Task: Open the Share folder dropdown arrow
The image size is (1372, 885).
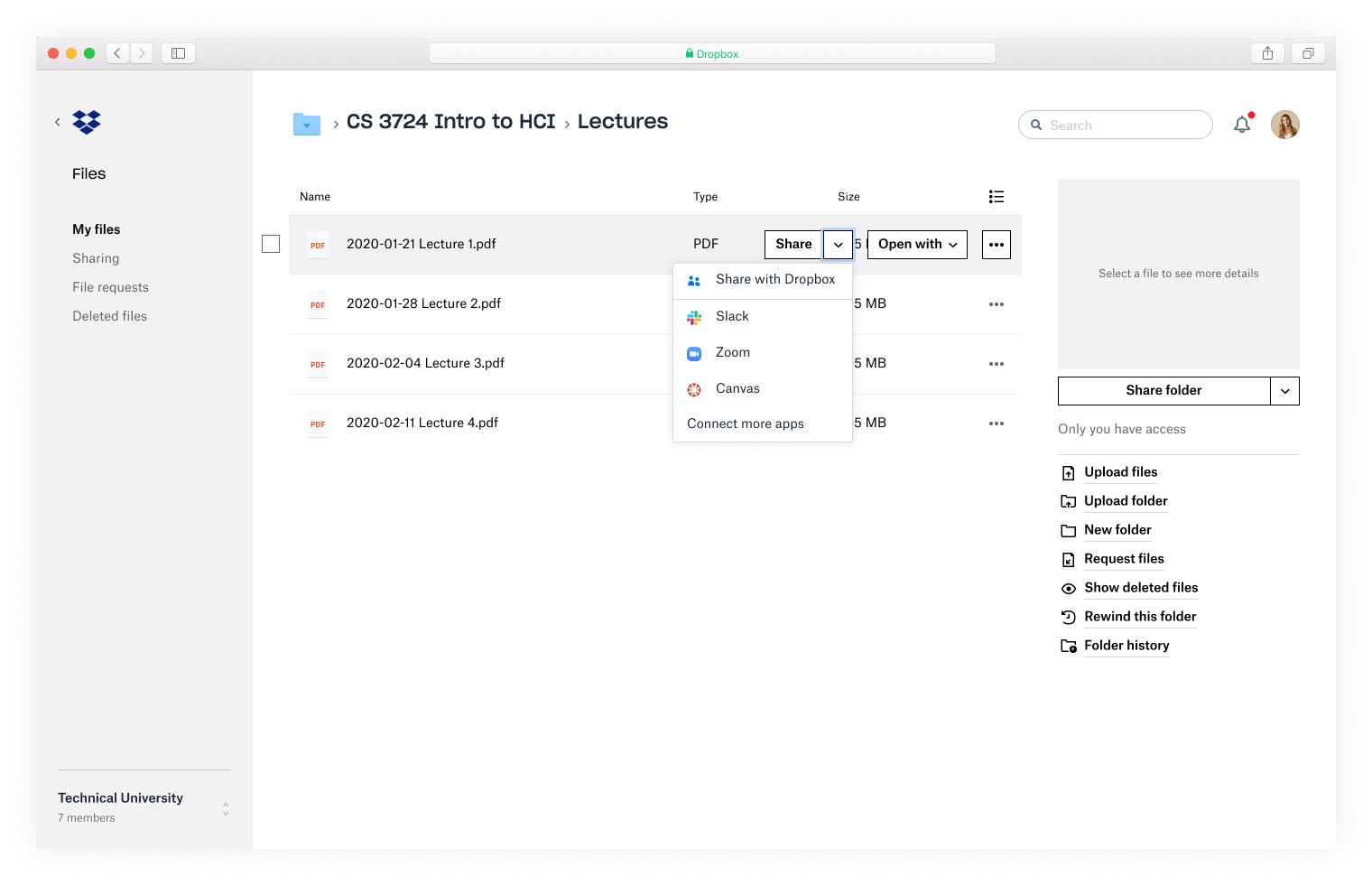Action: pos(1284,391)
